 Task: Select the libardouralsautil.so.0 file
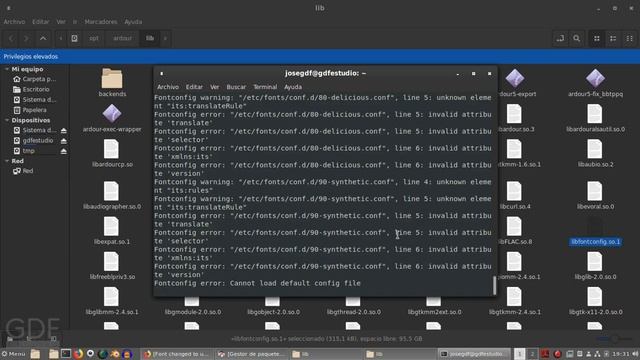(x=595, y=118)
